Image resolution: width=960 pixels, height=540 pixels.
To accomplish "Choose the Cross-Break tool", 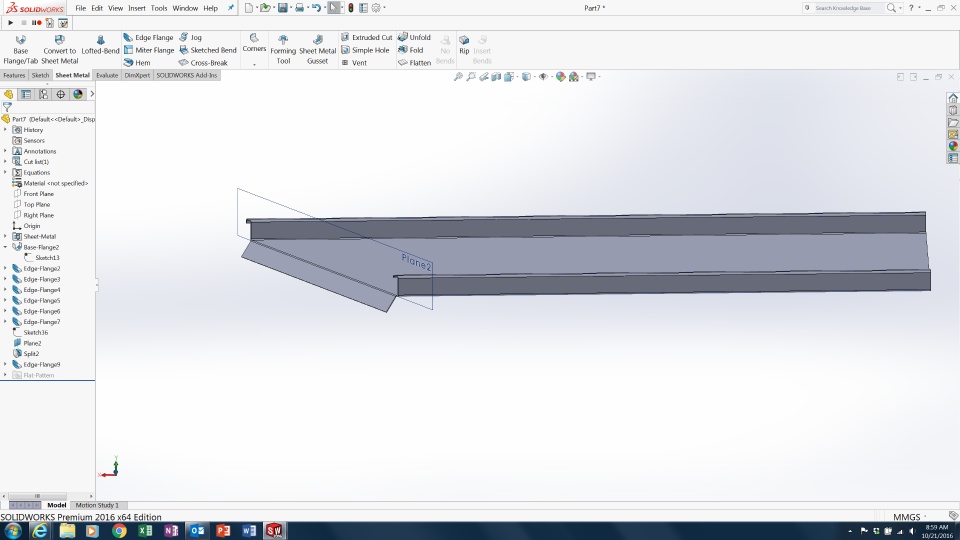I will (203, 62).
